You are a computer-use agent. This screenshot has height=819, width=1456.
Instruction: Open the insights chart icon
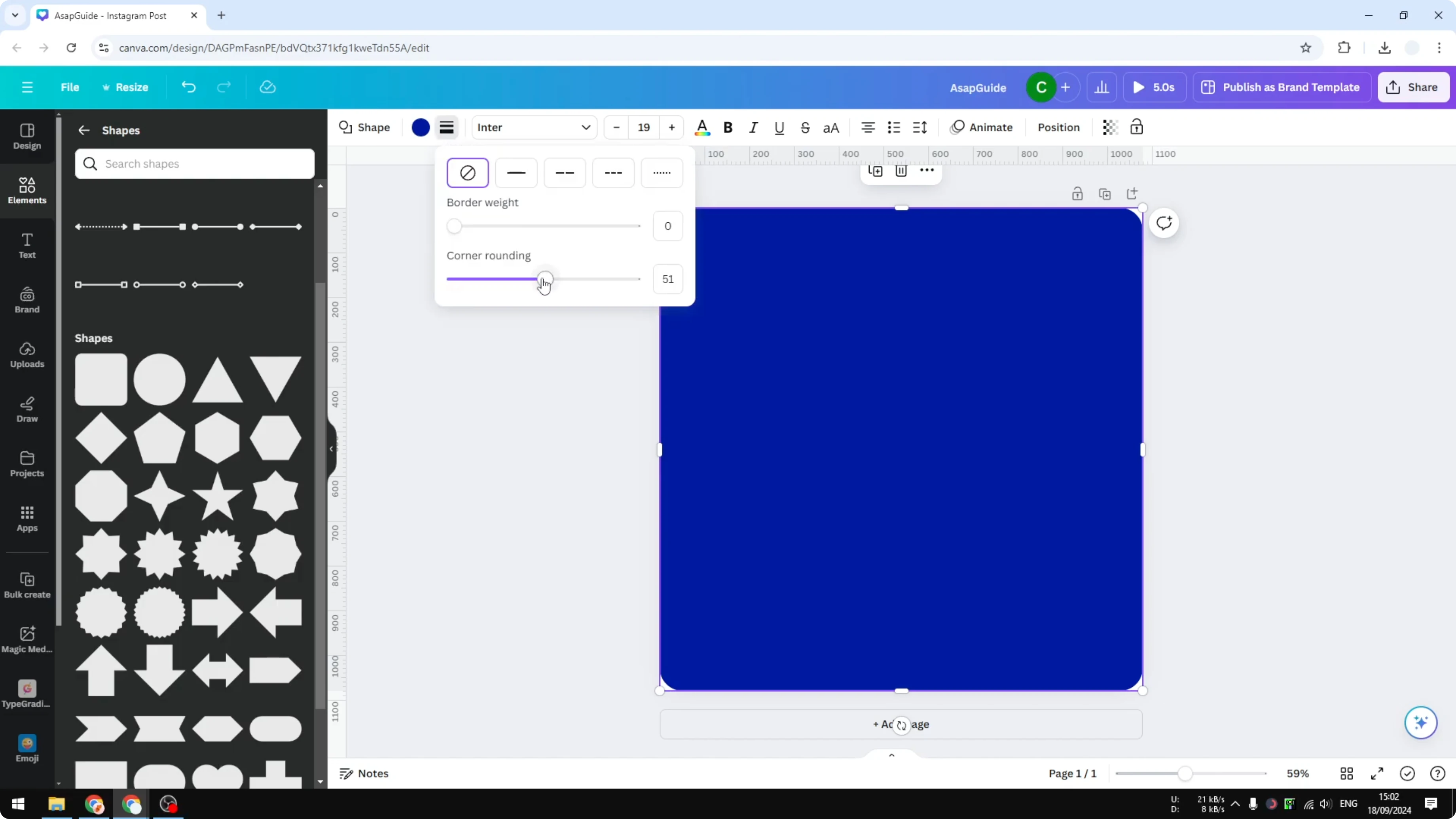[1101, 87]
